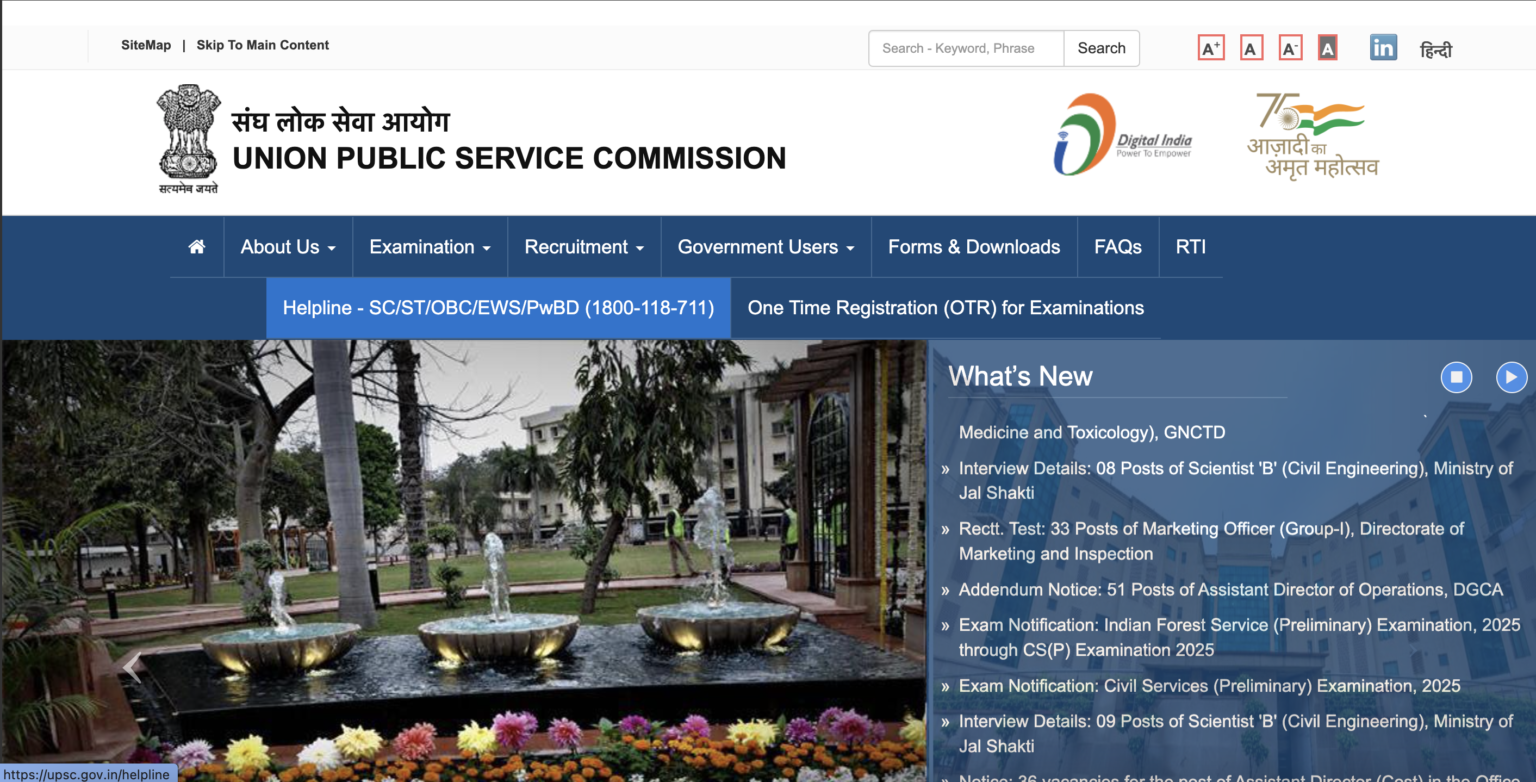Expand the About Us dropdown

tap(288, 246)
